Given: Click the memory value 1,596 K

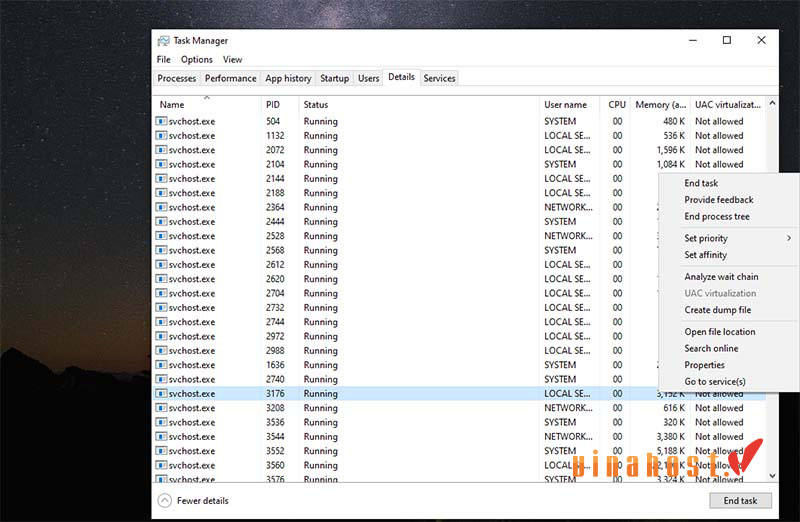Looking at the screenshot, I should [671, 150].
